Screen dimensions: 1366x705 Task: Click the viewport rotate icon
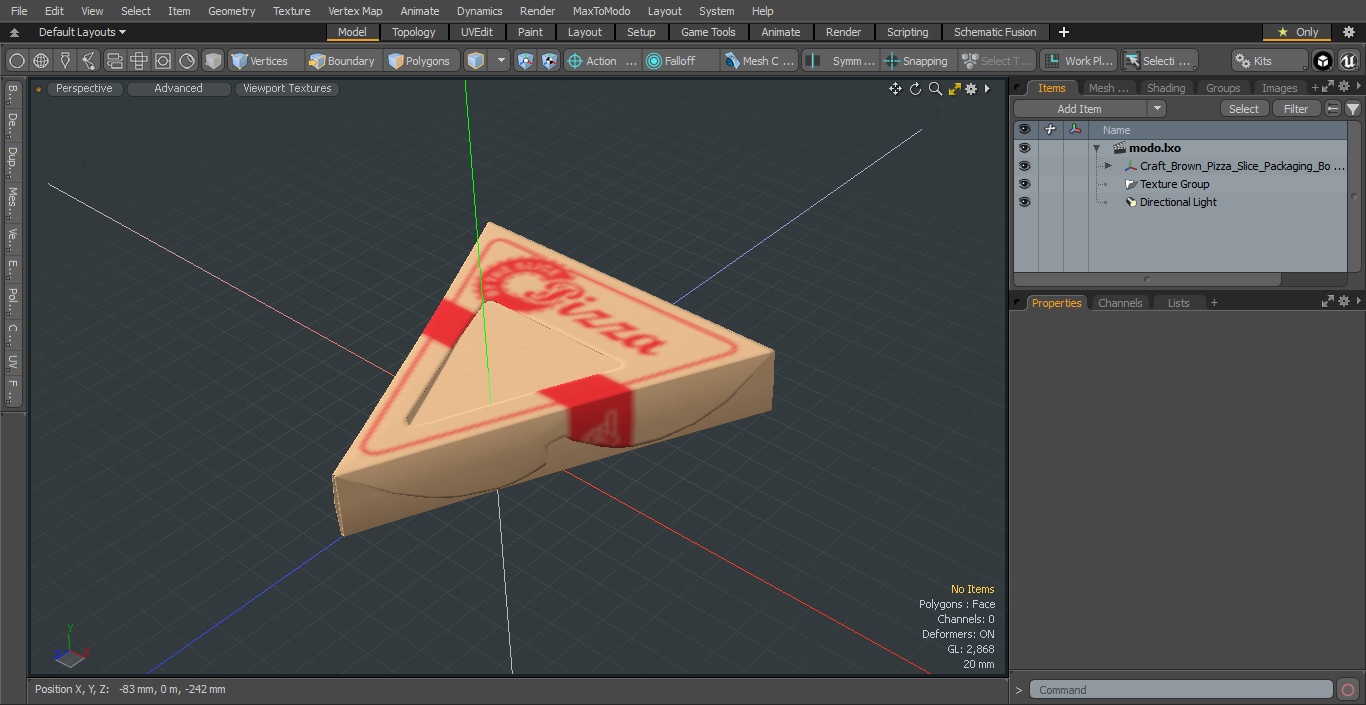coord(915,89)
